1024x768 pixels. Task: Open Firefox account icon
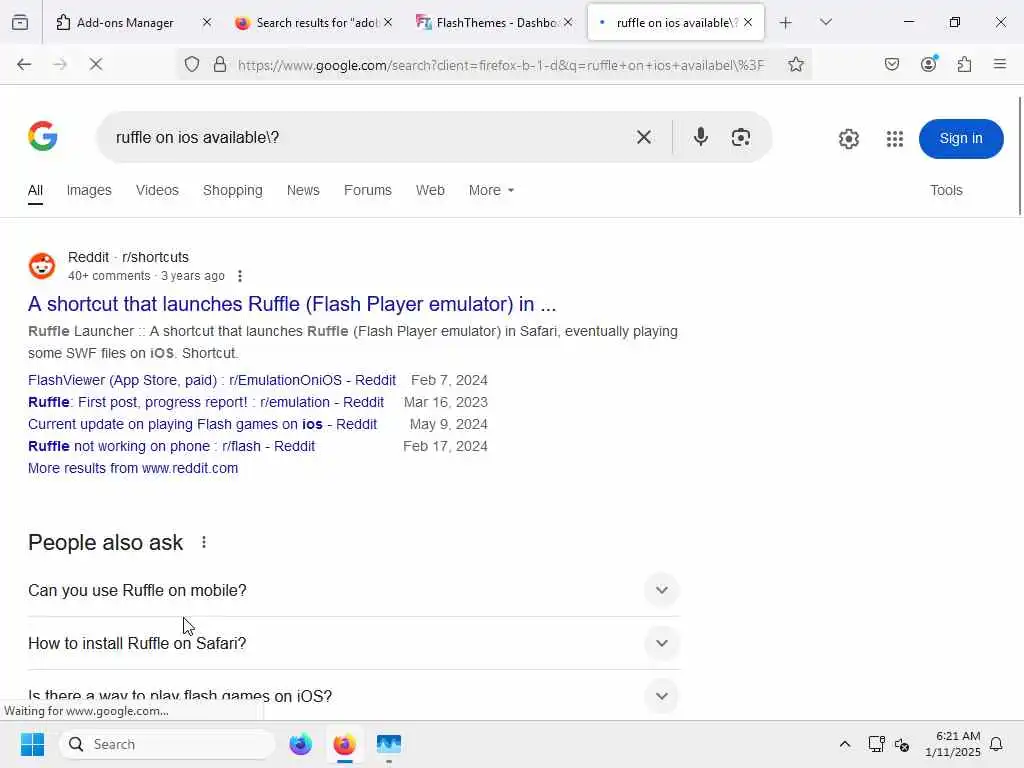pyautogui.click(x=929, y=64)
